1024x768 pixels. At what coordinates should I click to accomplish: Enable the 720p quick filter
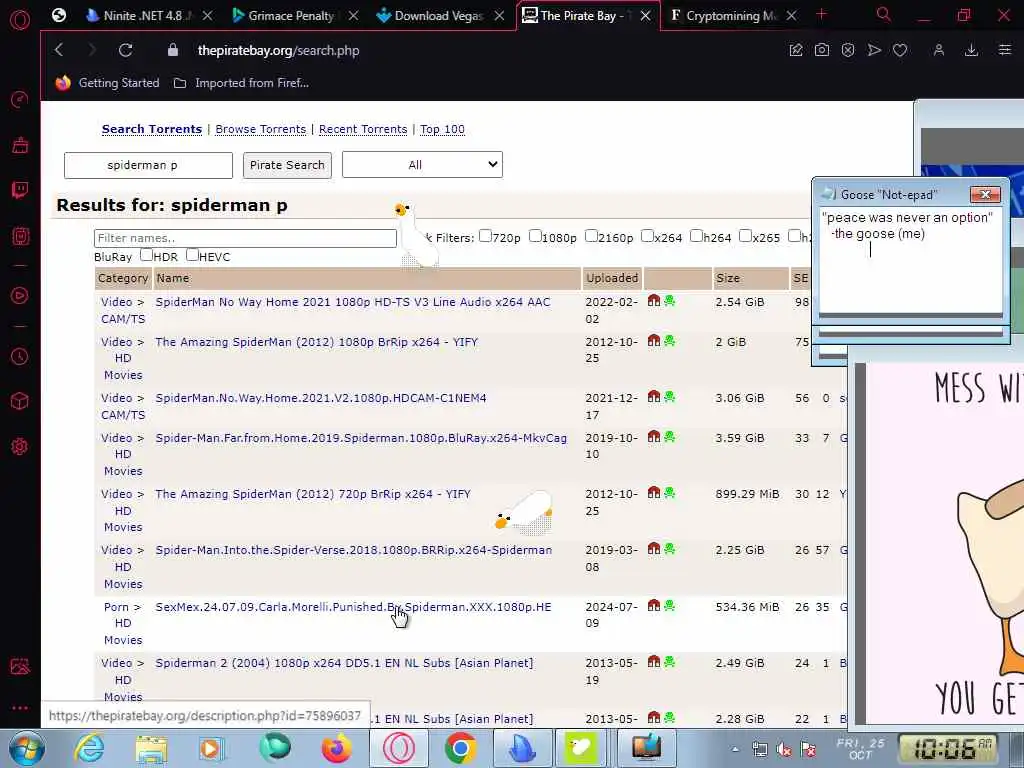point(485,236)
